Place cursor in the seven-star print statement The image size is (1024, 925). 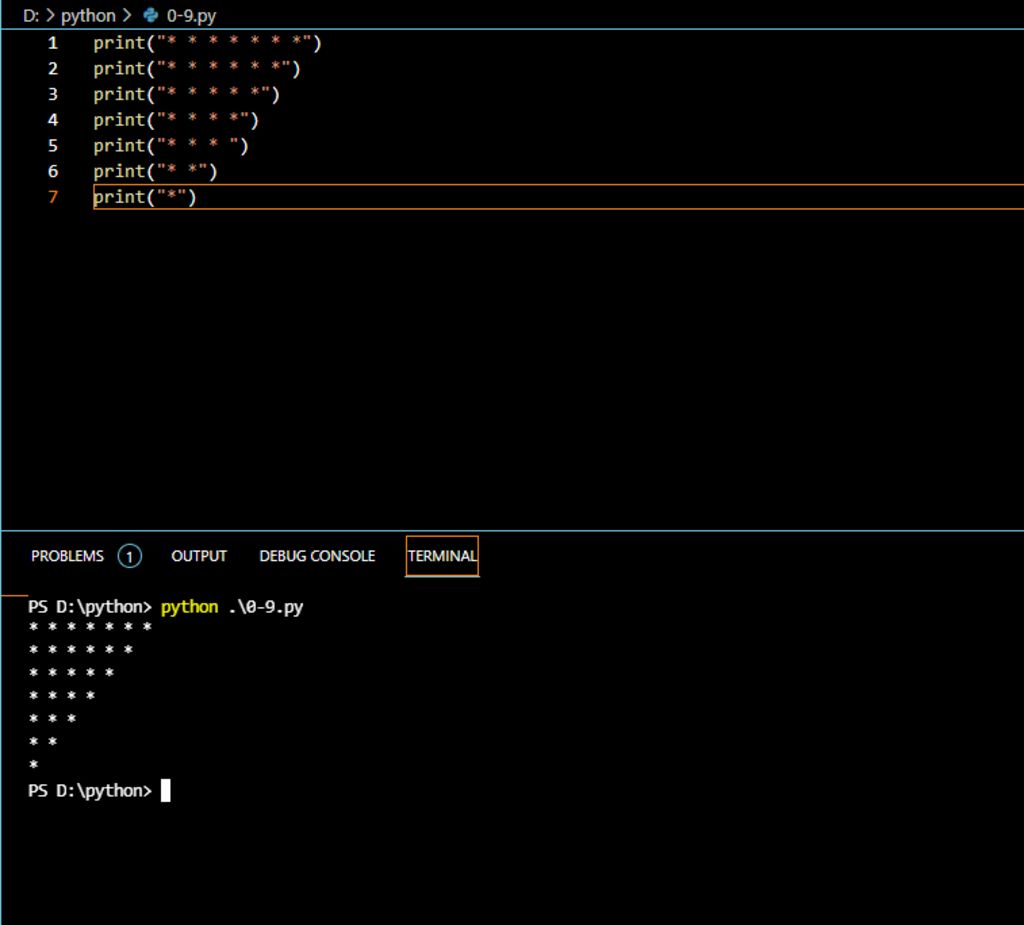click(x=207, y=43)
